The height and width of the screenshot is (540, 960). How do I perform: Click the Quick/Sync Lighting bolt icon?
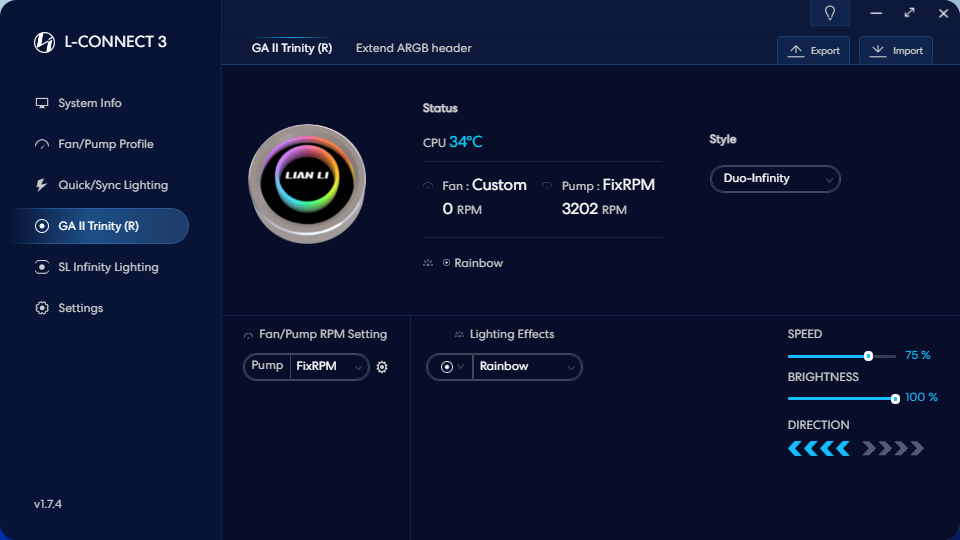point(42,185)
